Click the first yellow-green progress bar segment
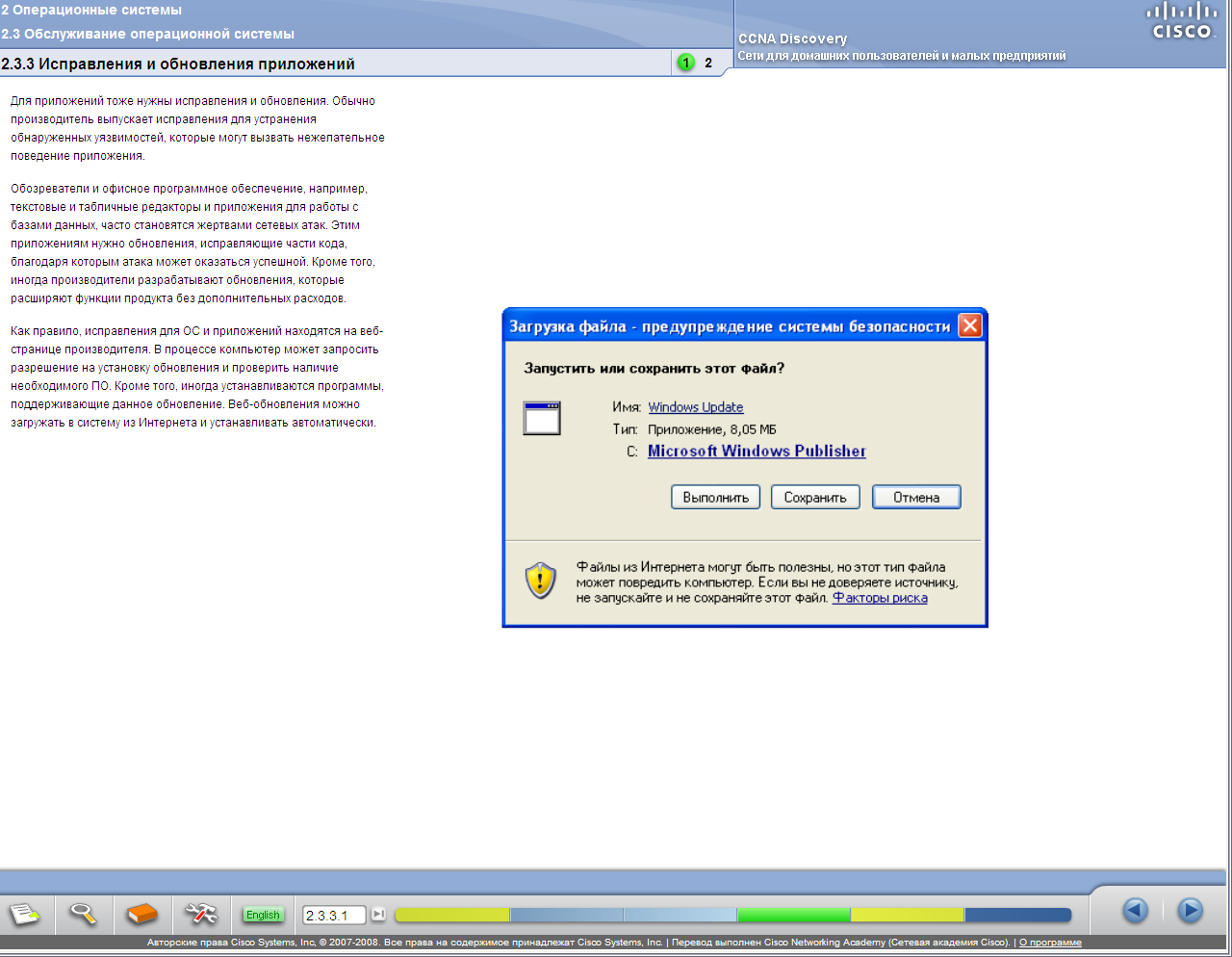Viewport: 1232px width, 957px height. tap(451, 915)
